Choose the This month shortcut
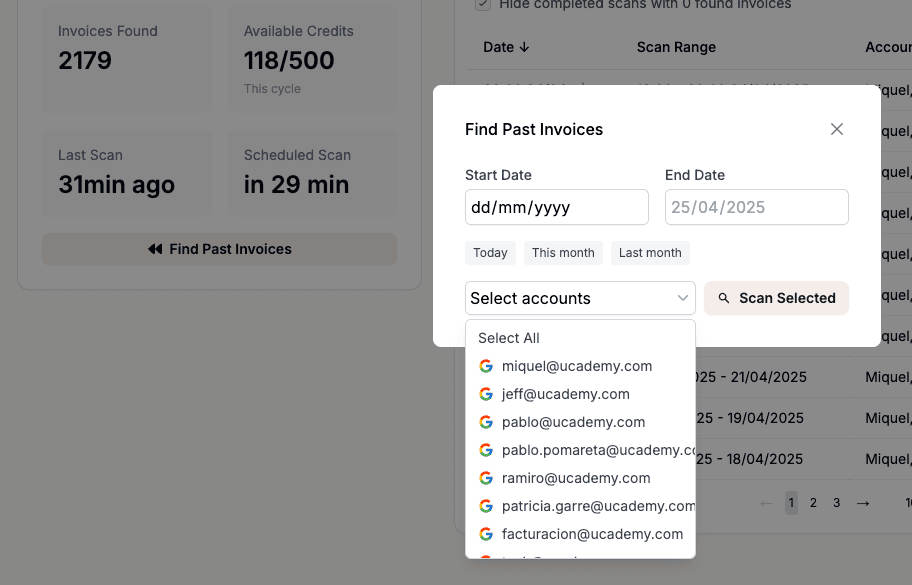Screen dimensions: 912x585 [563, 253]
